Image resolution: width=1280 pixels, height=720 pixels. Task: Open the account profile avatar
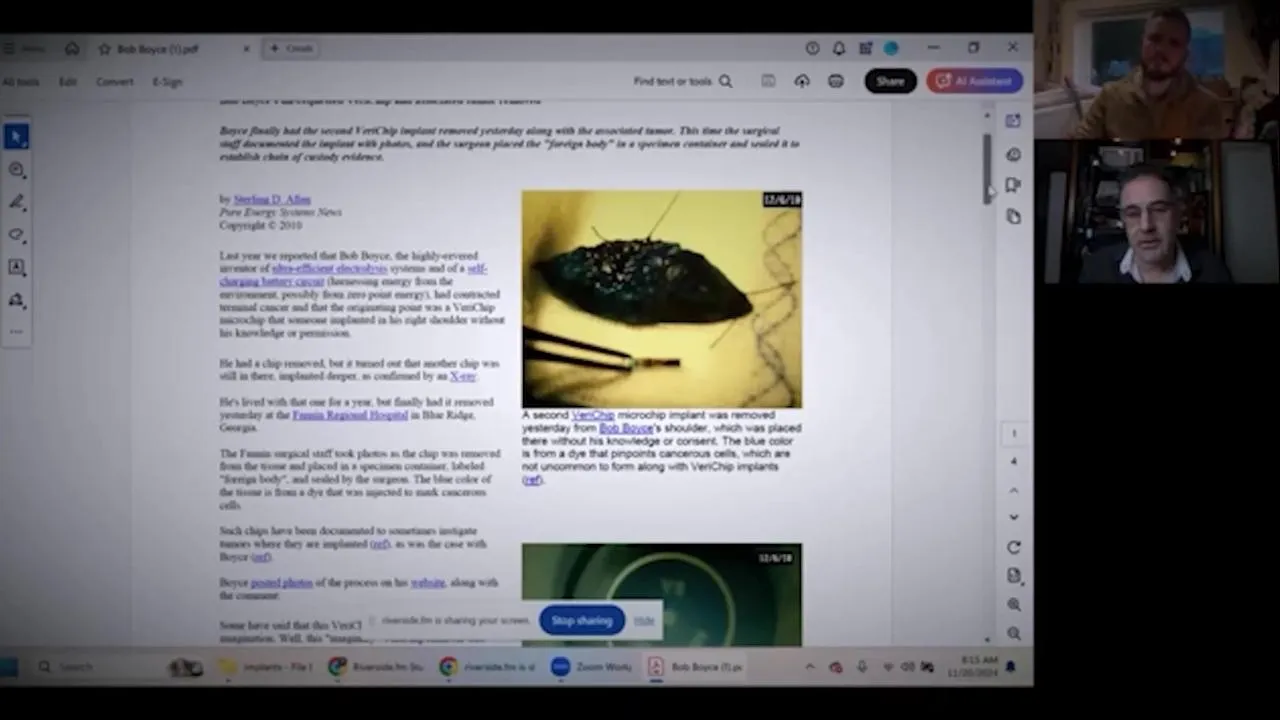[x=890, y=48]
